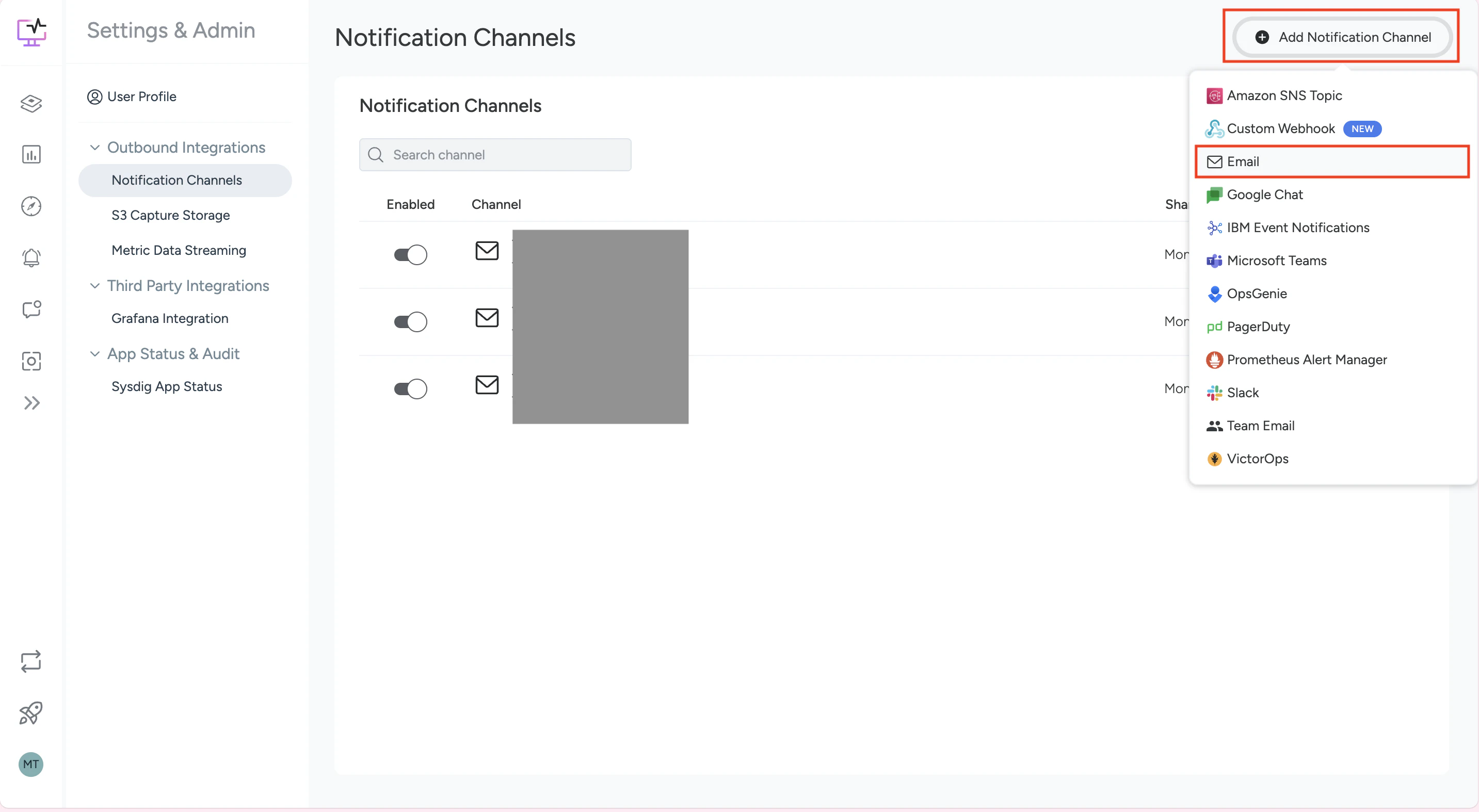Open Metric Data Streaming
The width and height of the screenshot is (1479, 812).
[x=179, y=250]
